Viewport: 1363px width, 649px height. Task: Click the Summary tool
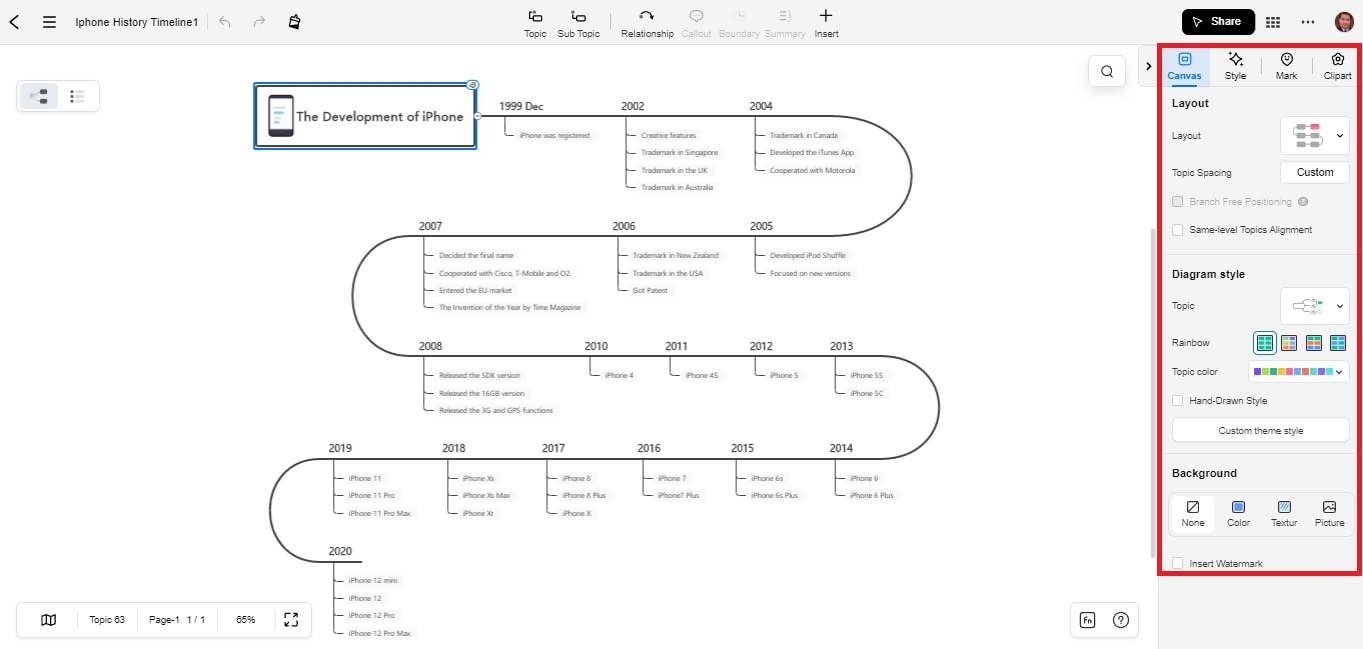(x=785, y=23)
